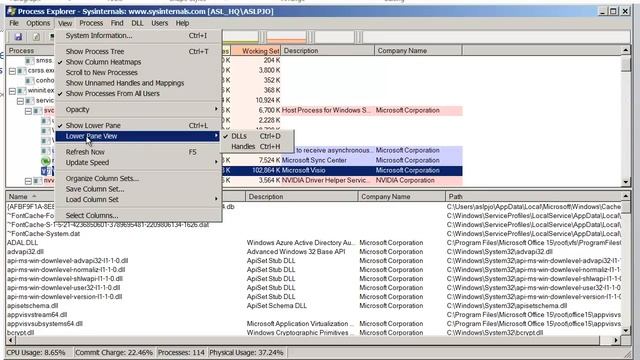The width and height of the screenshot is (640, 360).
Task: Enable Scroll to New Processes
Action: click(x=101, y=73)
